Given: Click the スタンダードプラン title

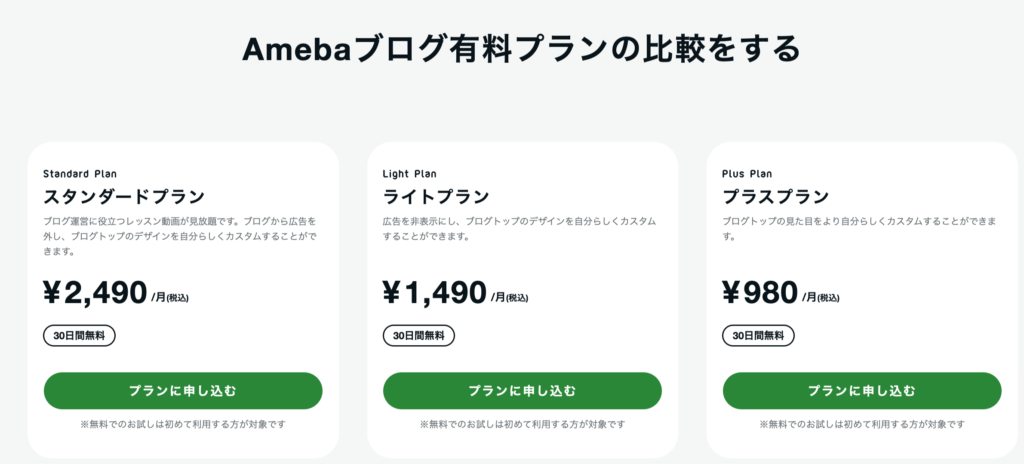Looking at the screenshot, I should tap(124, 196).
